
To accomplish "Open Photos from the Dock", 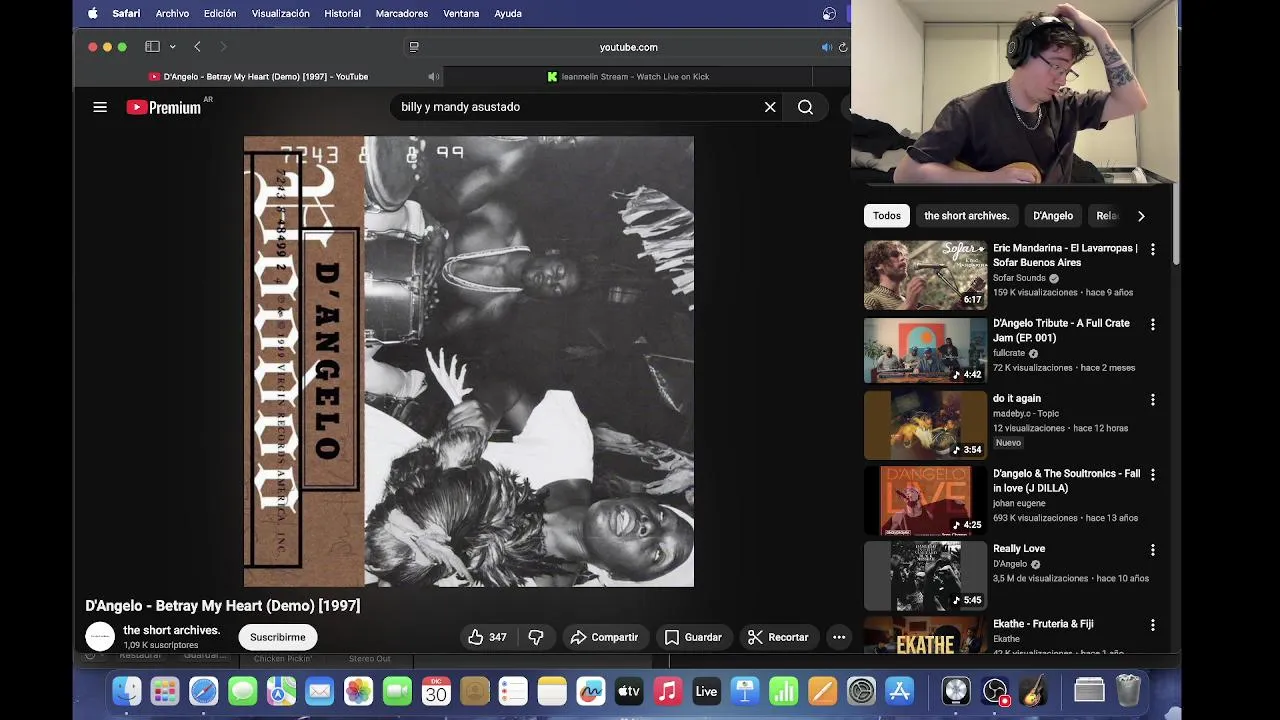I will coord(359,691).
